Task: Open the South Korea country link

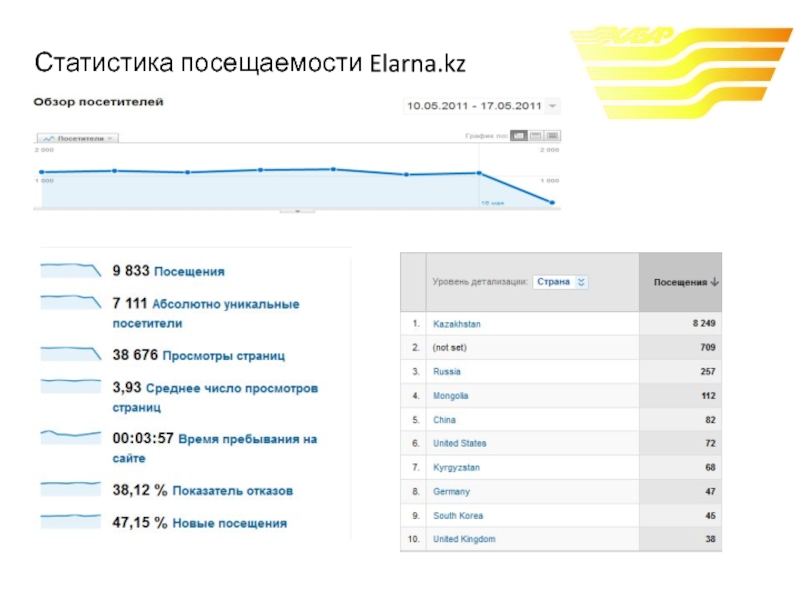Action: (x=458, y=516)
